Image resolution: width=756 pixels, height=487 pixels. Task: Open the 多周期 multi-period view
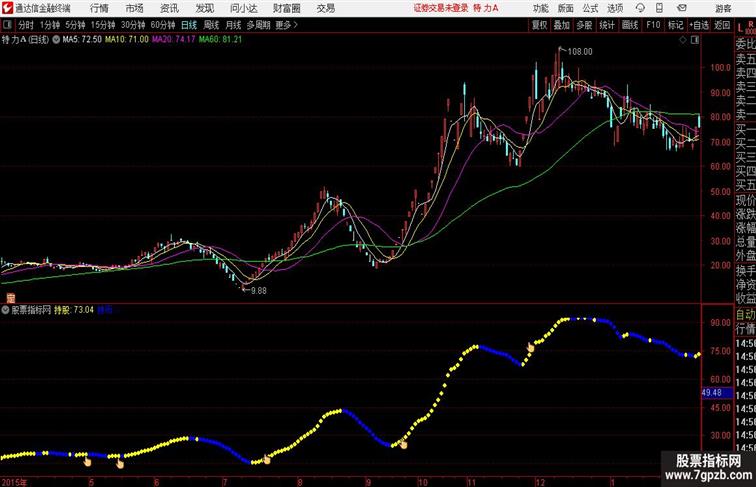(258, 25)
